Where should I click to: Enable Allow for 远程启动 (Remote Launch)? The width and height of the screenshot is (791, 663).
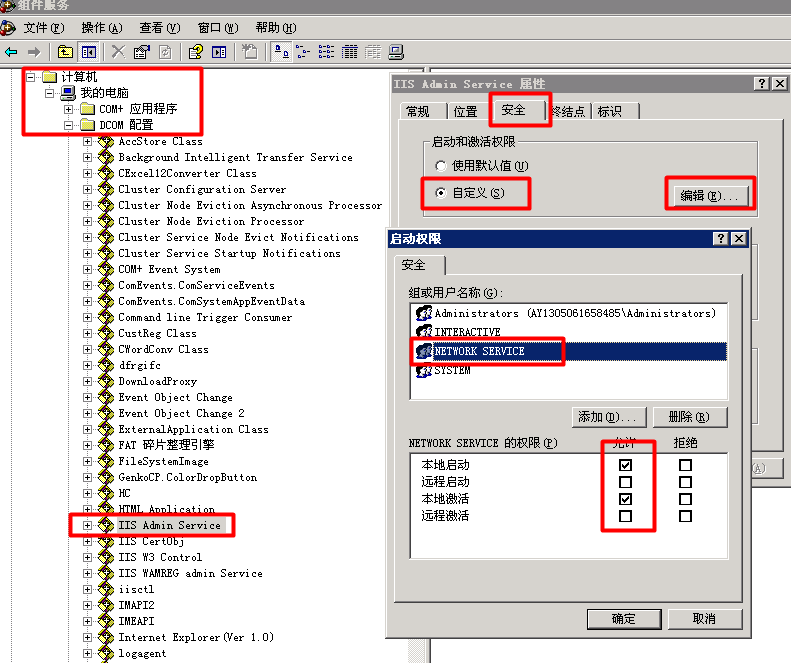click(625, 482)
